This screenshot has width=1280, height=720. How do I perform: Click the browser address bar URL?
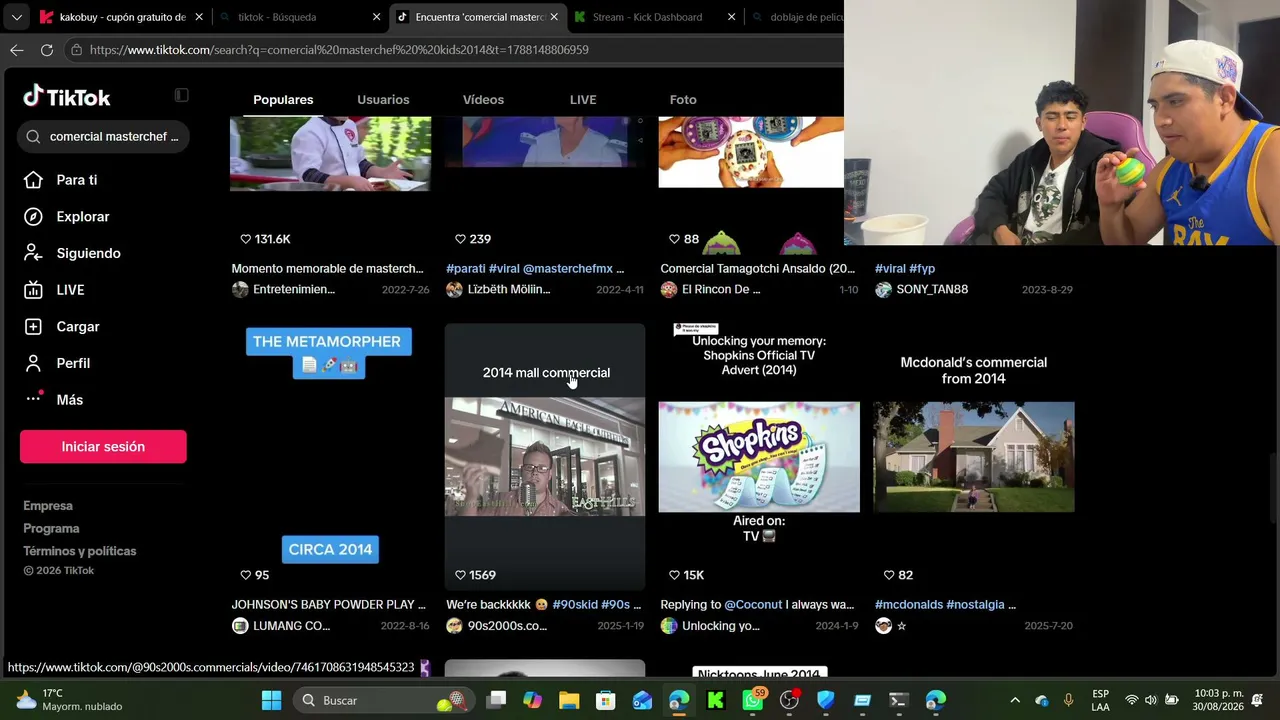[339, 50]
